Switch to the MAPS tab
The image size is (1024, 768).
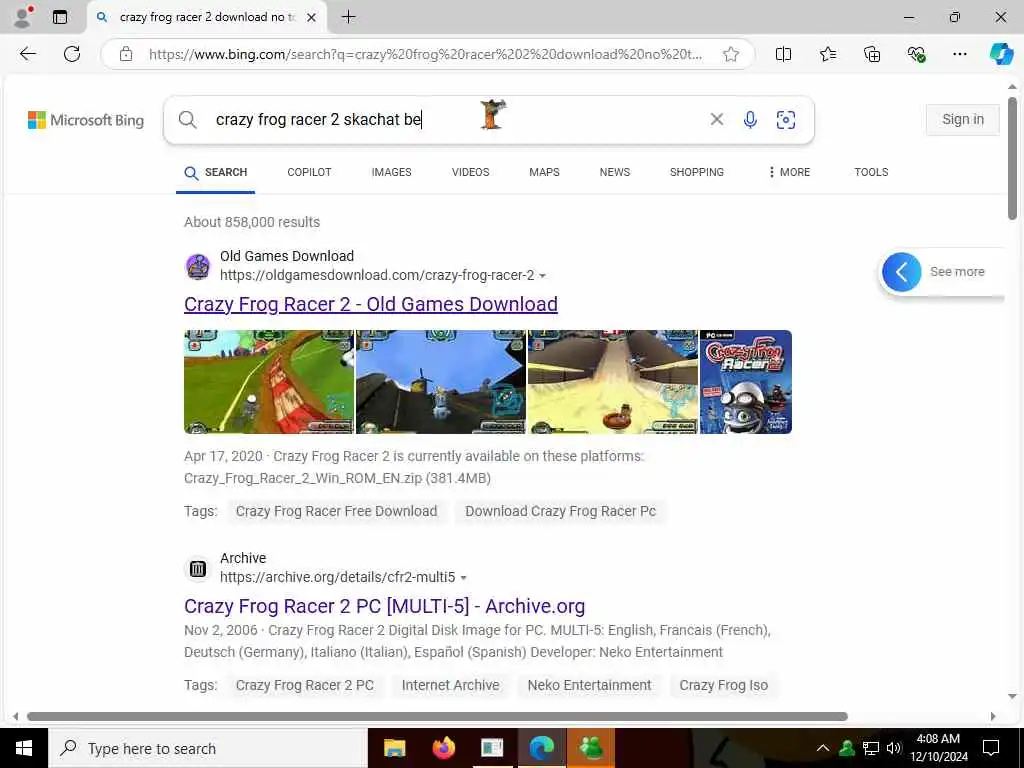point(544,172)
